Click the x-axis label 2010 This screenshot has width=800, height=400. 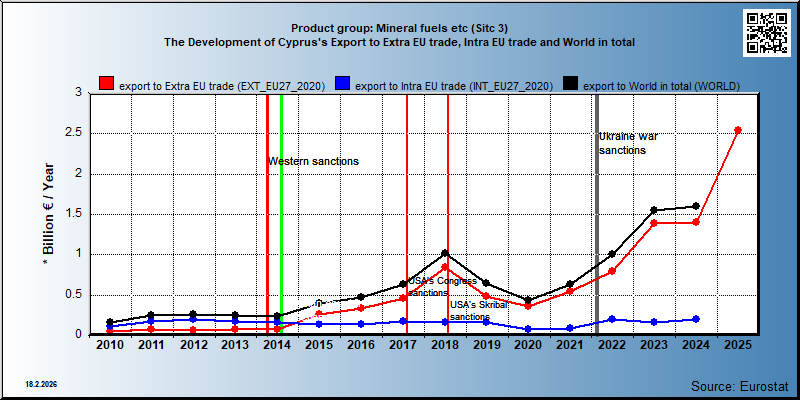[110, 345]
